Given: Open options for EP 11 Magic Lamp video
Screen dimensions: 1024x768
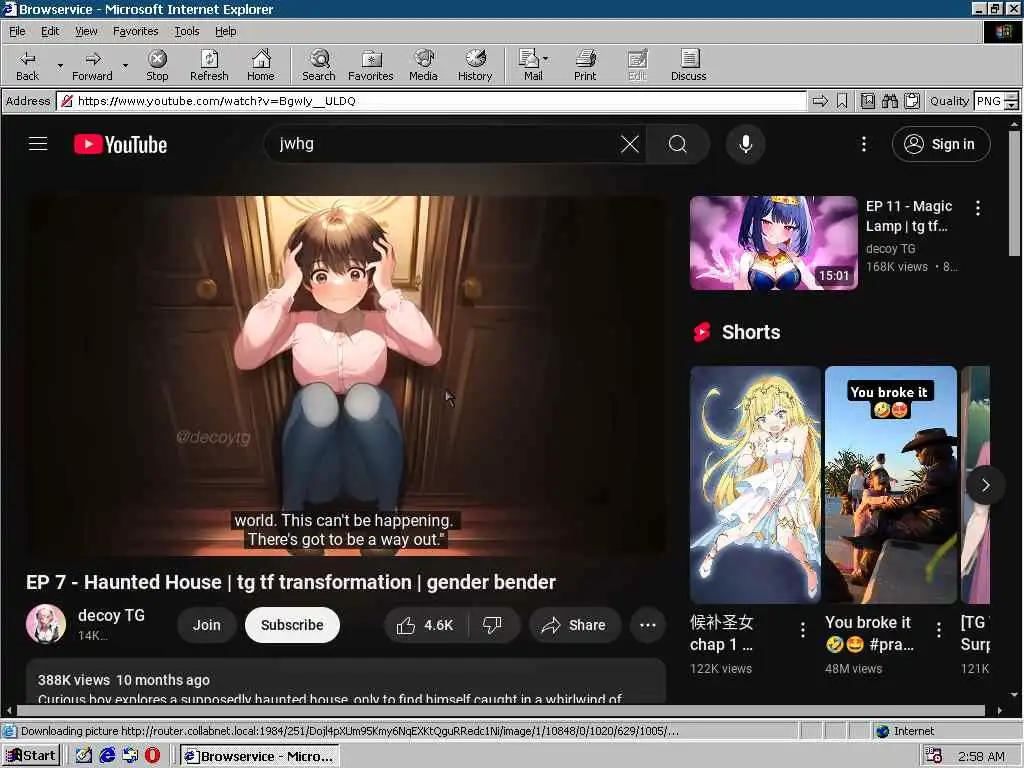Looking at the screenshot, I should tap(978, 208).
